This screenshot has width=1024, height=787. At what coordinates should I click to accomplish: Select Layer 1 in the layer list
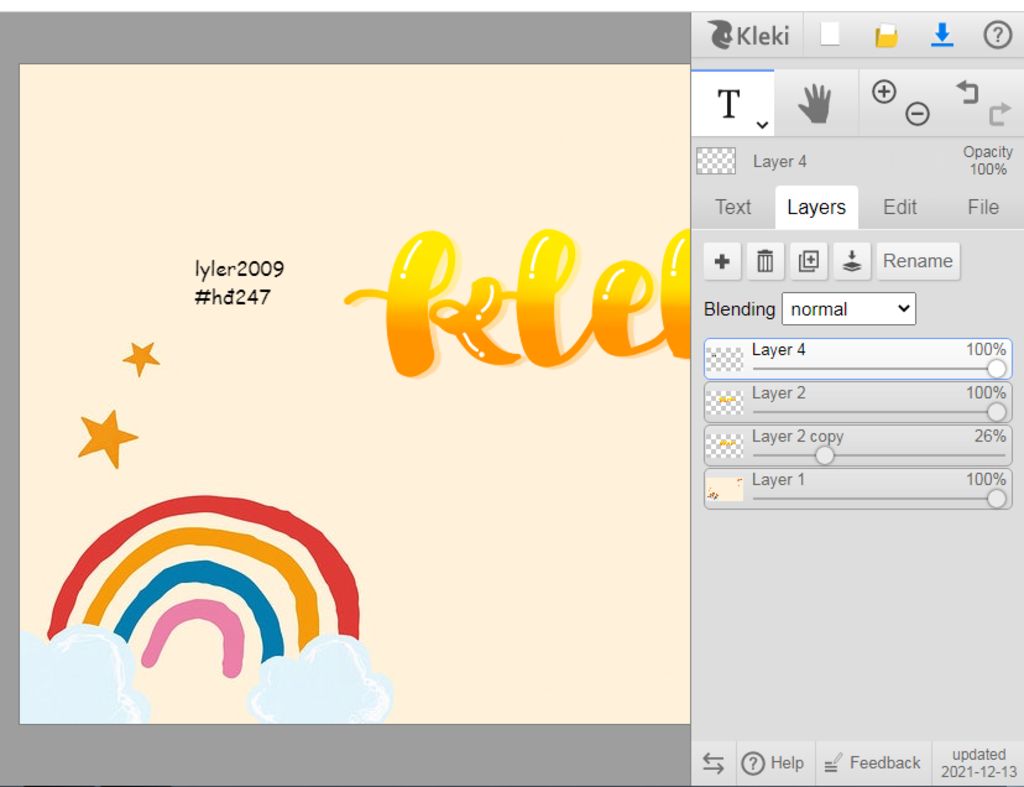pyautogui.click(x=858, y=489)
